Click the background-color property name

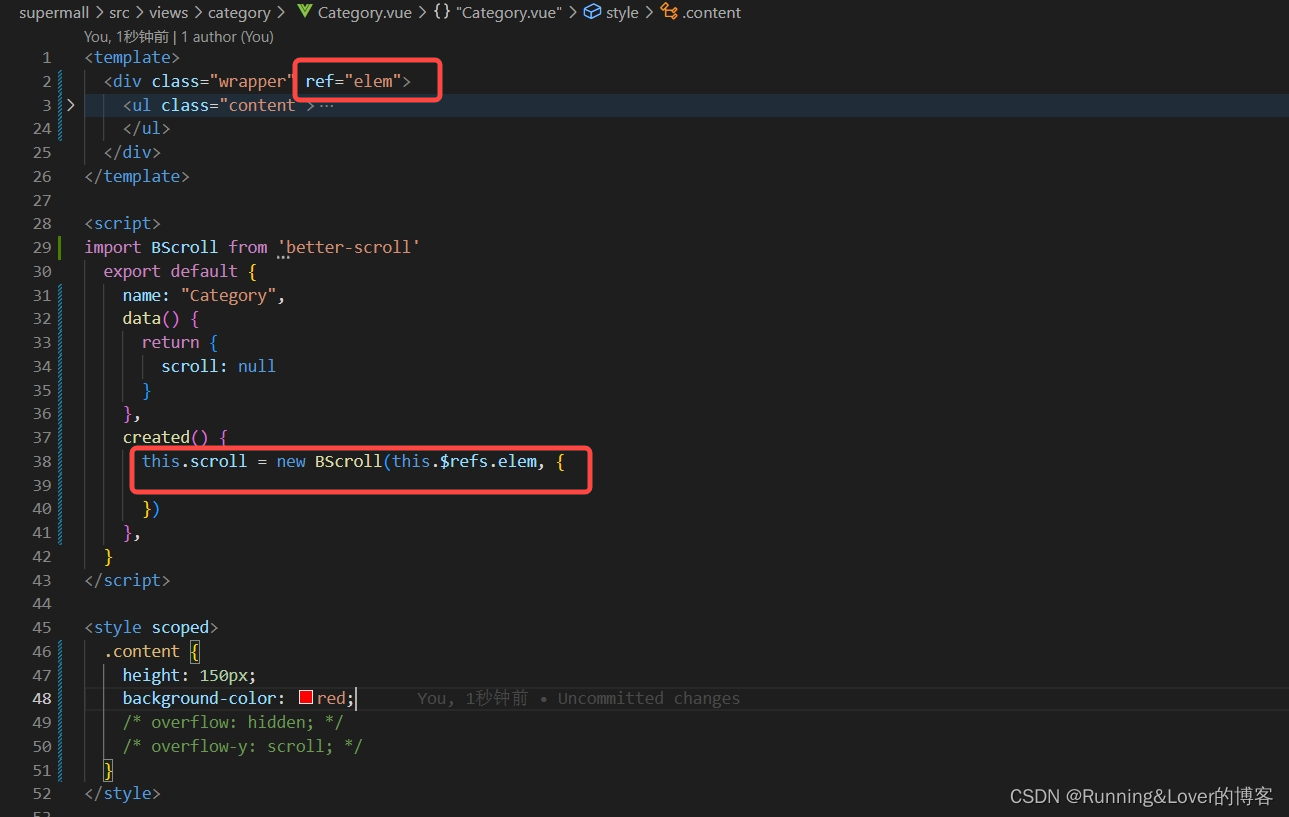point(199,698)
